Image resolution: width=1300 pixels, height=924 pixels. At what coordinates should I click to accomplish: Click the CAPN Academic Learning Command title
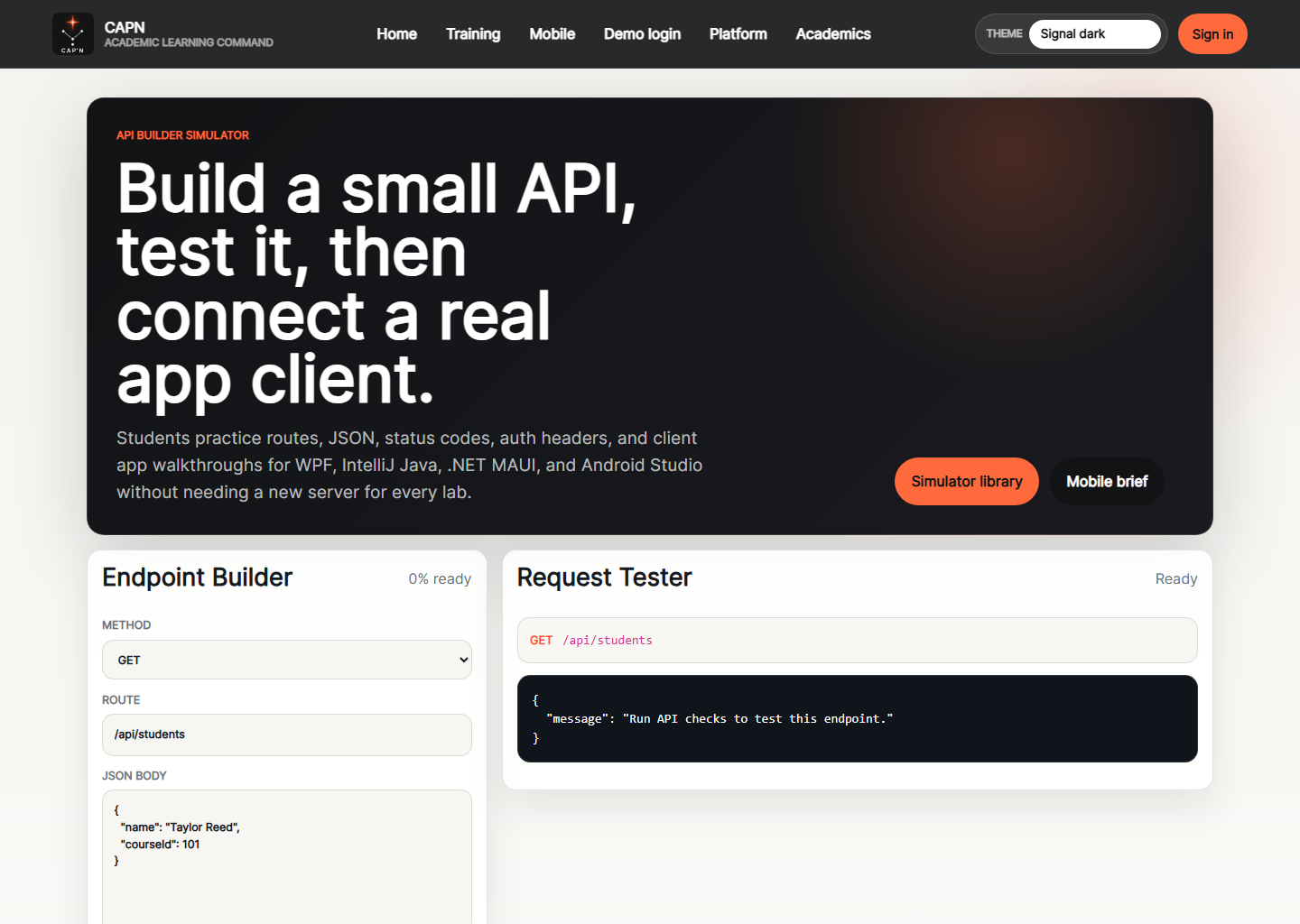pos(189,34)
